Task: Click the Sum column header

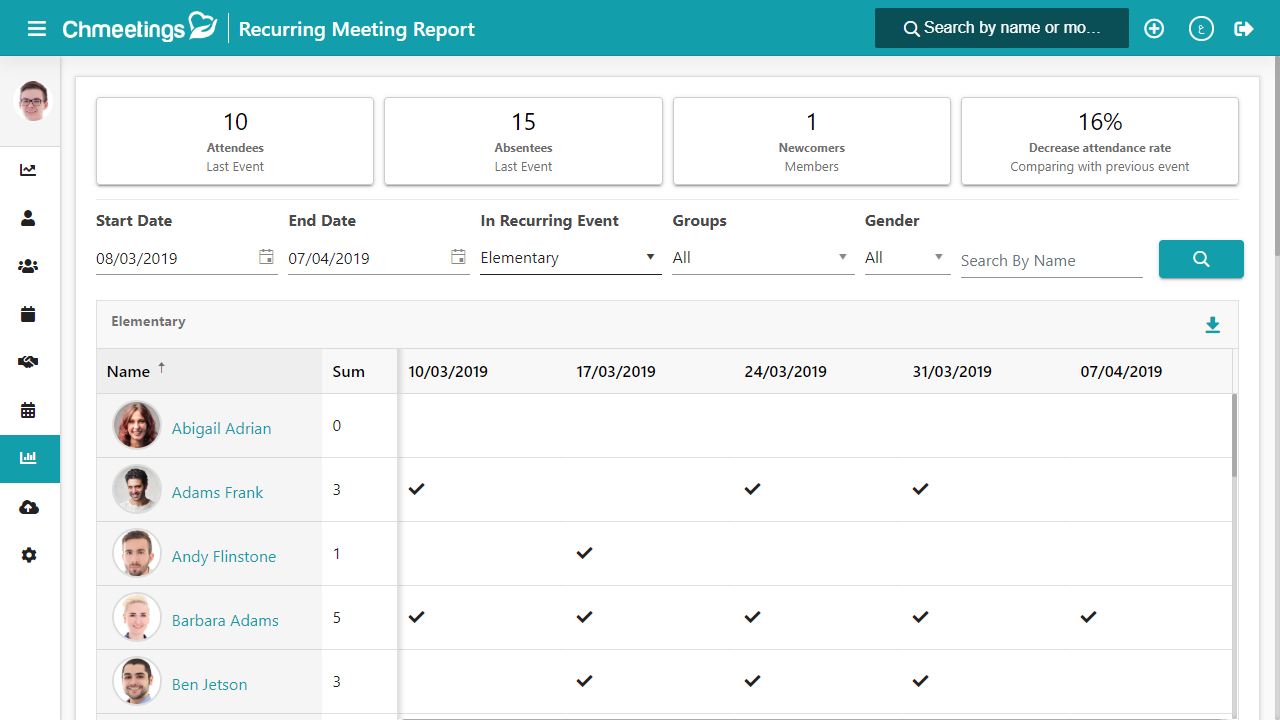Action: pos(348,372)
